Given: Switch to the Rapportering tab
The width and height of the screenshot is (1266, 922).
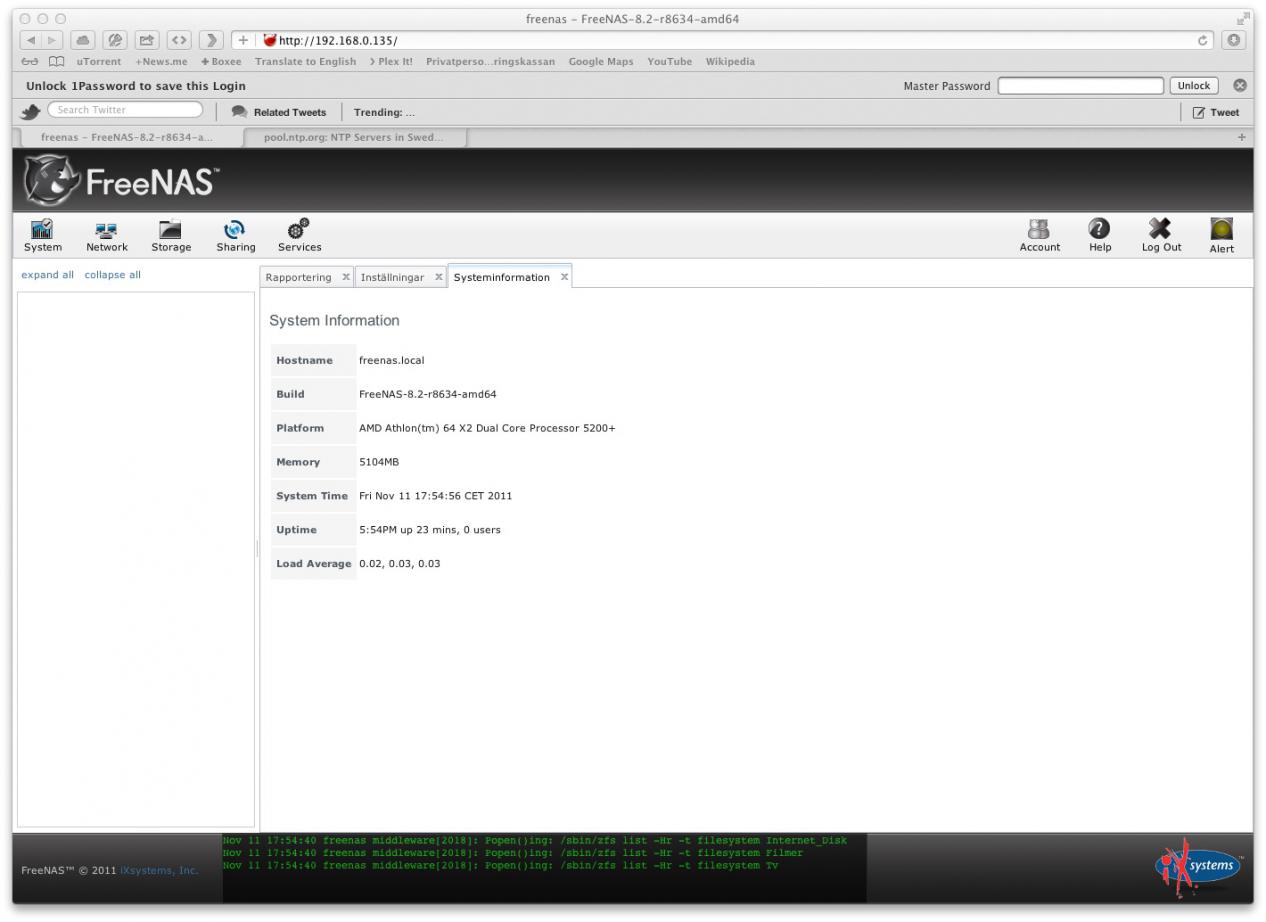Looking at the screenshot, I should (298, 277).
